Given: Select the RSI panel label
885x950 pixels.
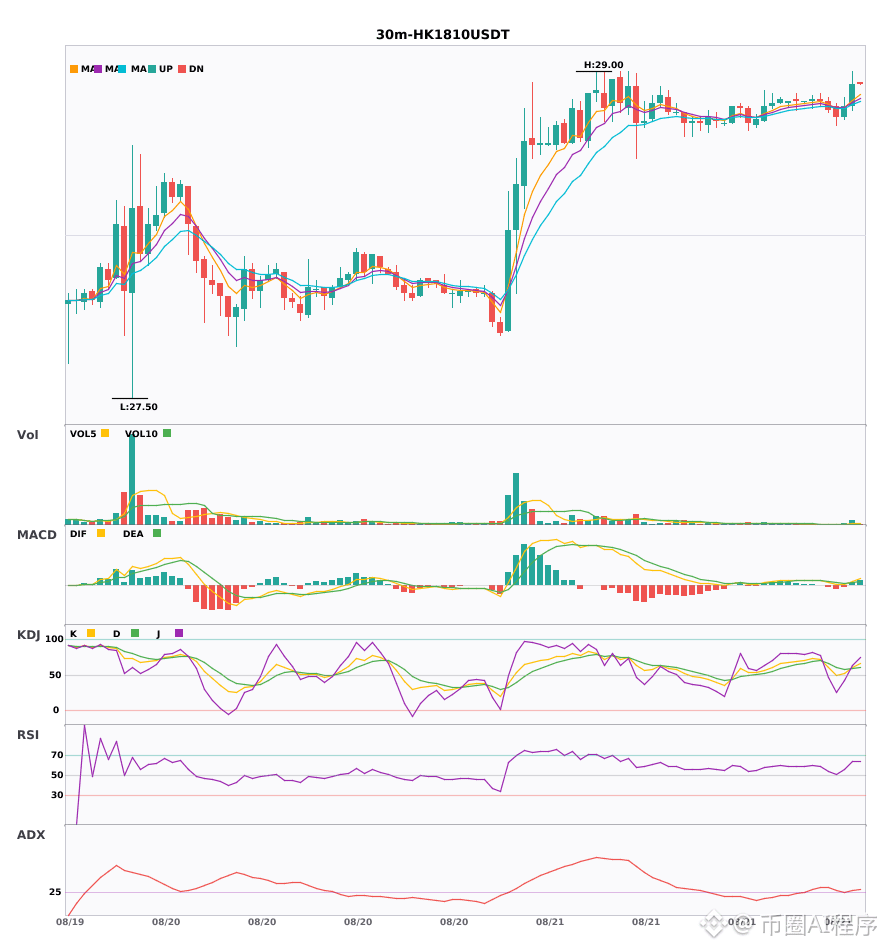Looking at the screenshot, I should [28, 735].
